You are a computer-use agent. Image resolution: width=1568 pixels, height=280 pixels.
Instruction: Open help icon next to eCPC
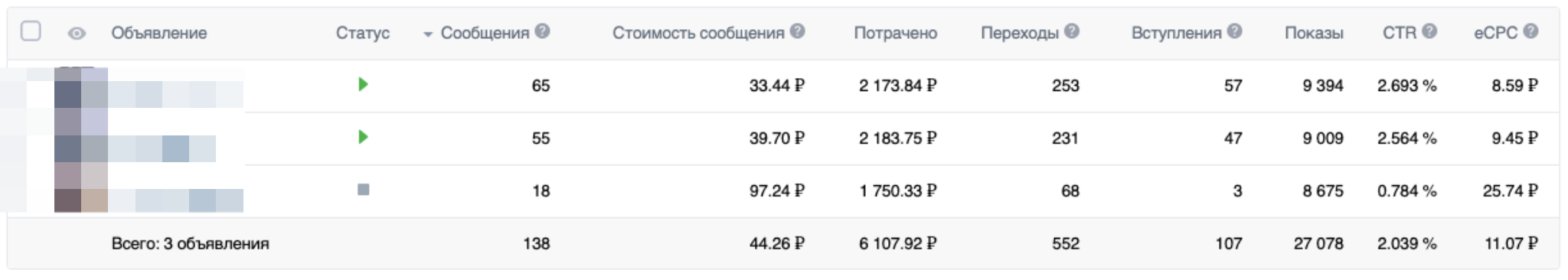click(1530, 31)
